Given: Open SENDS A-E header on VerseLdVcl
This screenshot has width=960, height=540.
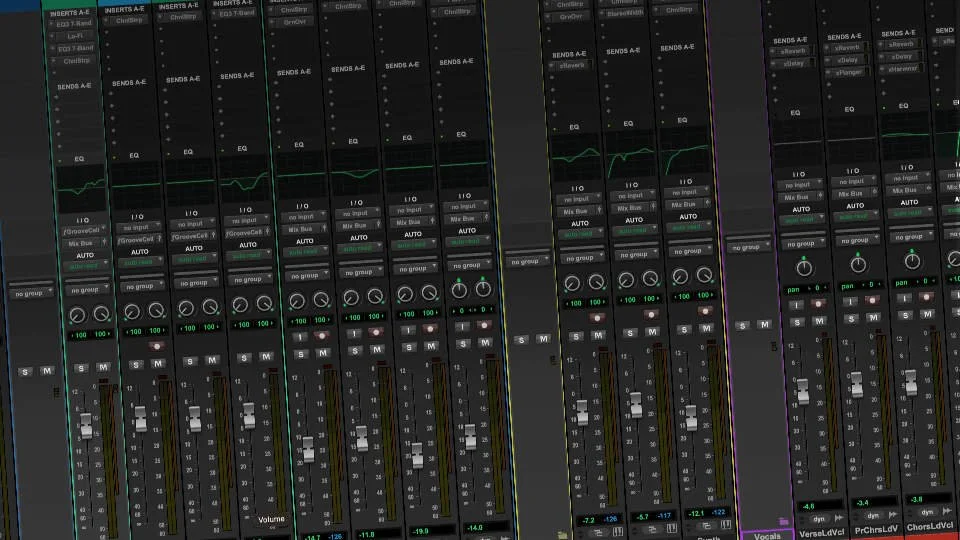Looking at the screenshot, I should 790,40.
